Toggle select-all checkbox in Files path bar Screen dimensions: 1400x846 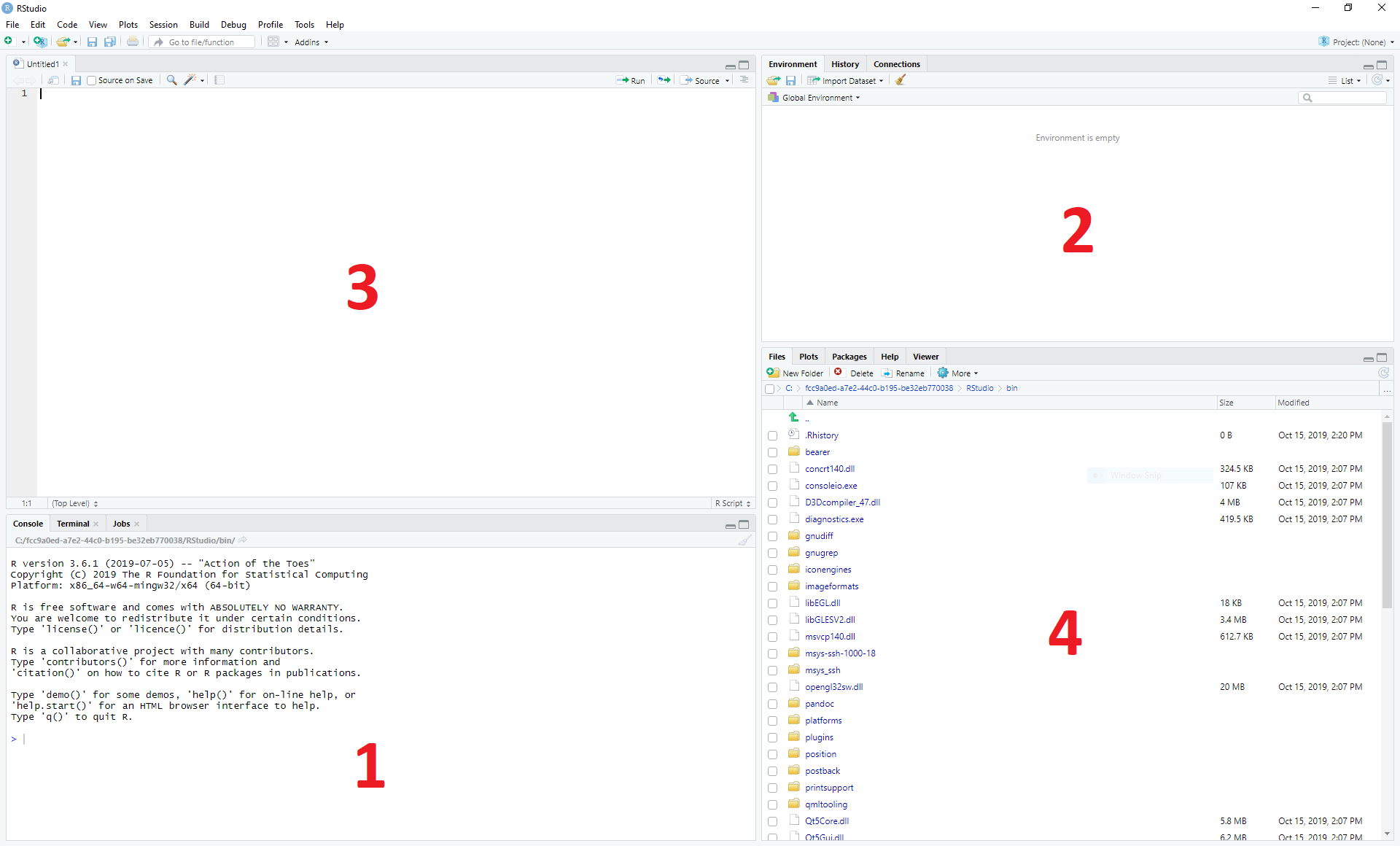pyautogui.click(x=769, y=389)
